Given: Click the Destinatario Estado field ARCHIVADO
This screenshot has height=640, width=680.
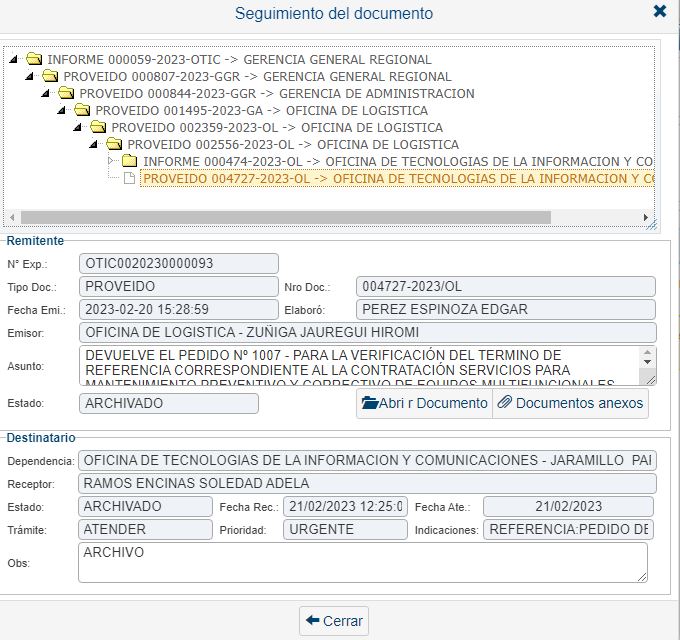Looking at the screenshot, I should (x=145, y=506).
